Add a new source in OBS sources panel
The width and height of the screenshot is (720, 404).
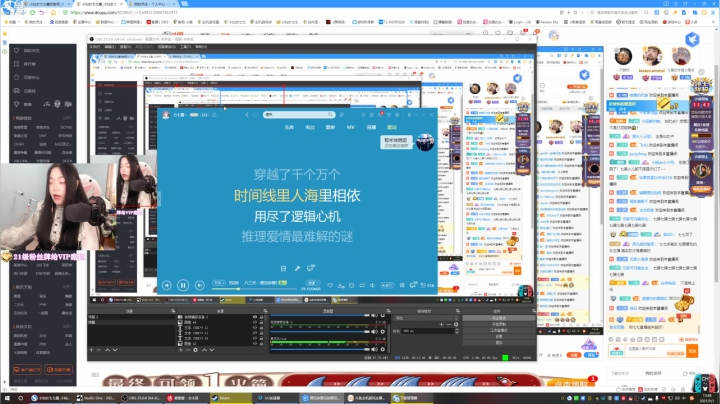pos(180,350)
